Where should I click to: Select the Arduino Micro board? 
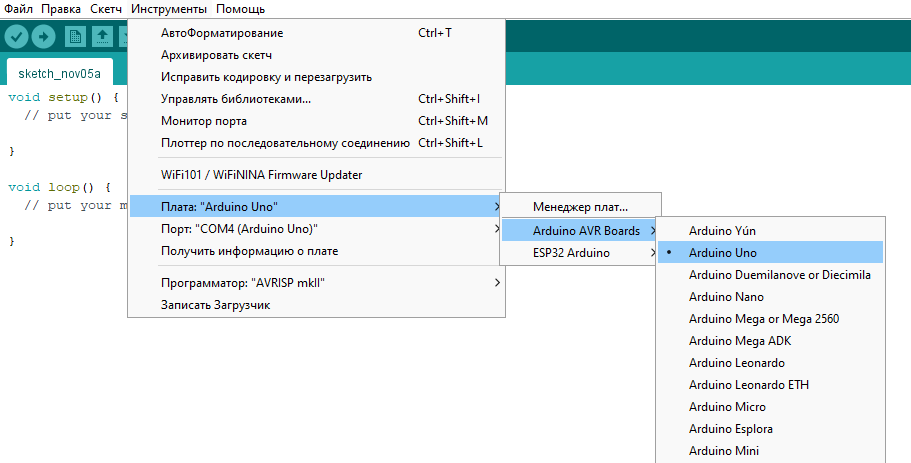(x=770, y=407)
